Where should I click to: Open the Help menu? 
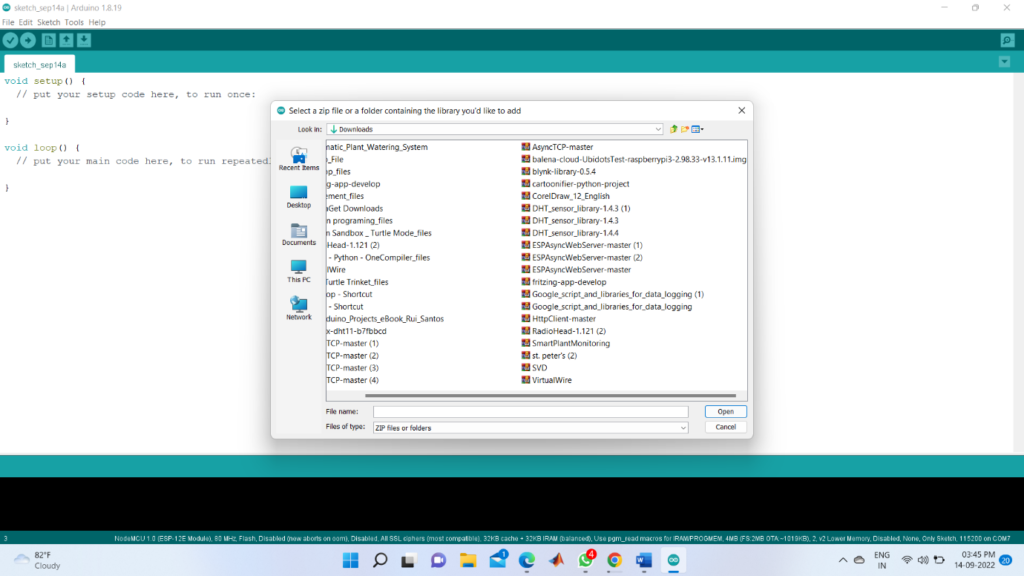(x=97, y=22)
